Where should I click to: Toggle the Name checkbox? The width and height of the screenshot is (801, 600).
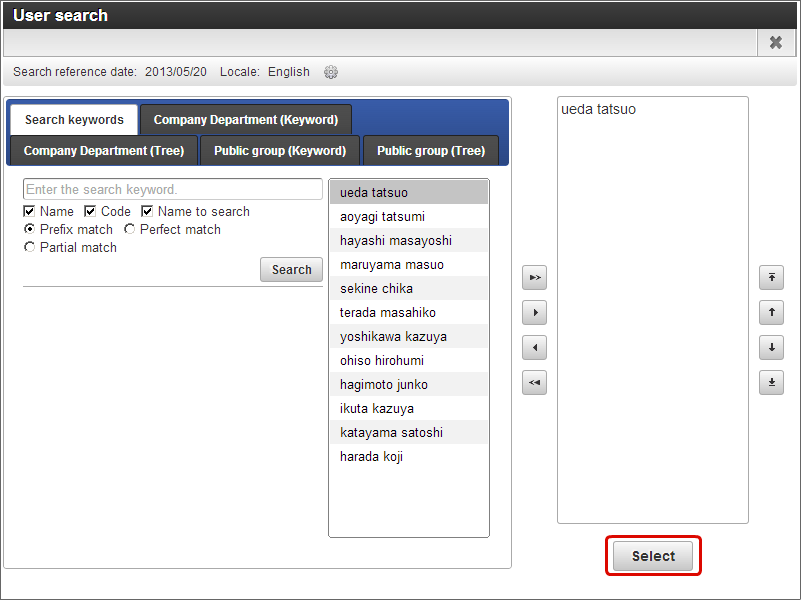[29, 211]
